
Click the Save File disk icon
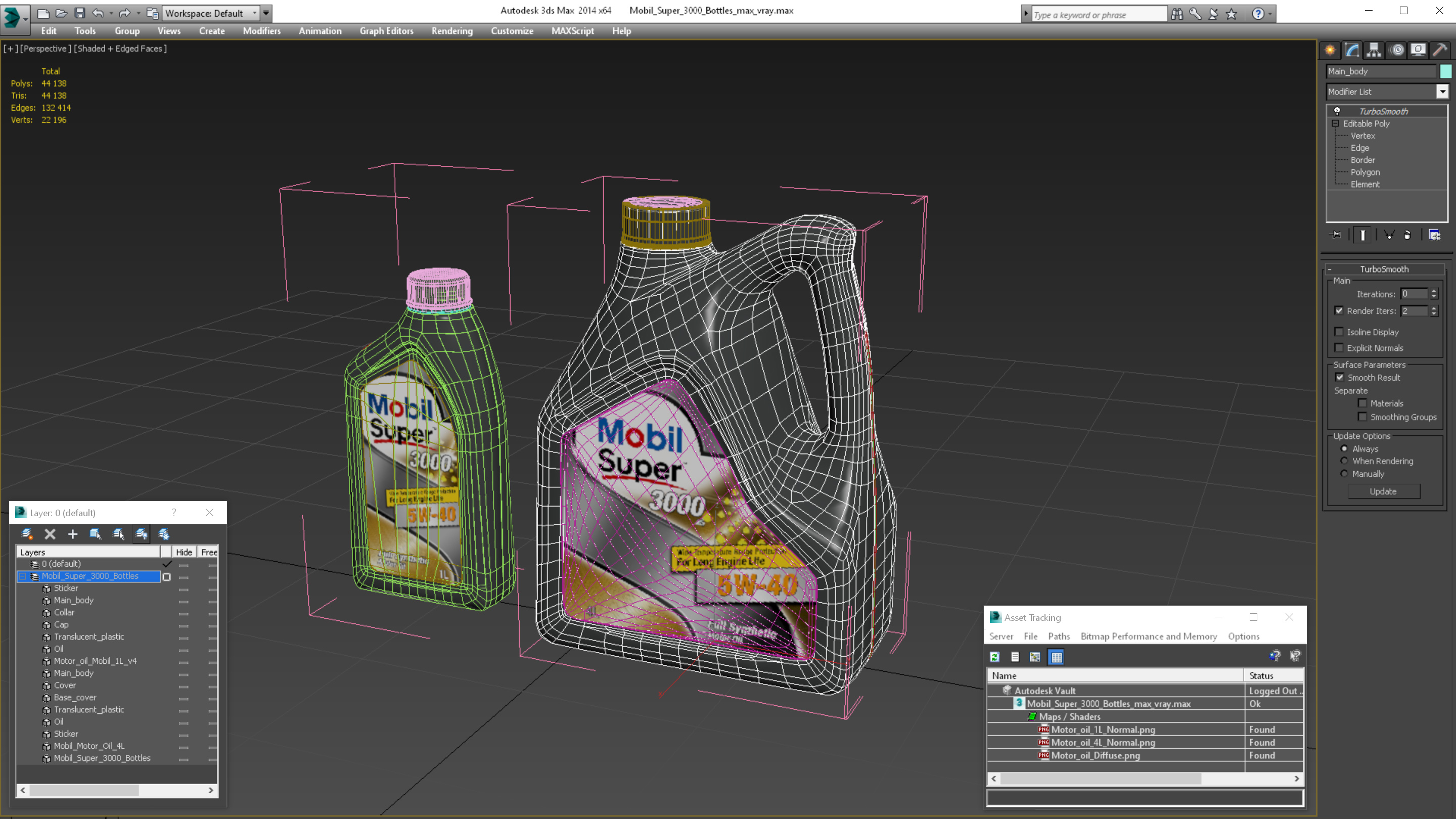(x=80, y=13)
